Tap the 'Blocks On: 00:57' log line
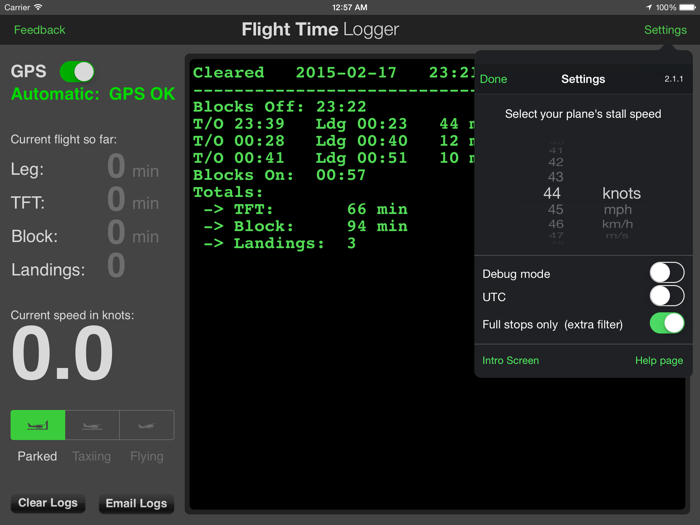The height and width of the screenshot is (525, 700). [279, 175]
